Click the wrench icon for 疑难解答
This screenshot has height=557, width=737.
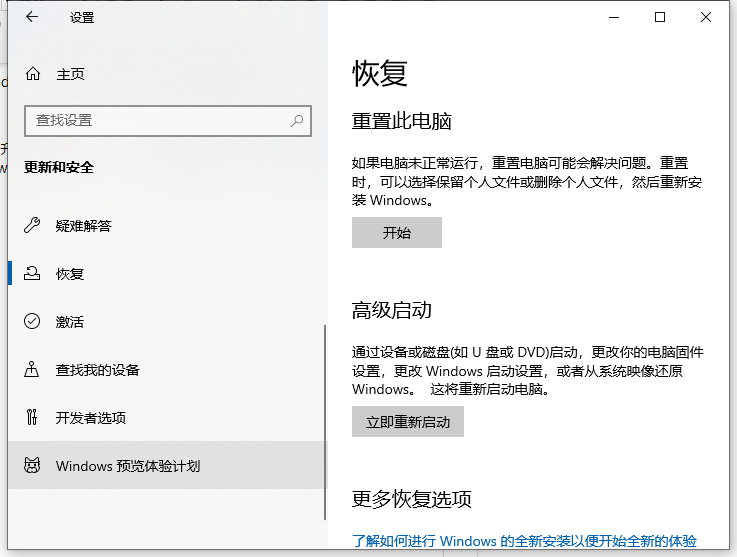pos(32,225)
